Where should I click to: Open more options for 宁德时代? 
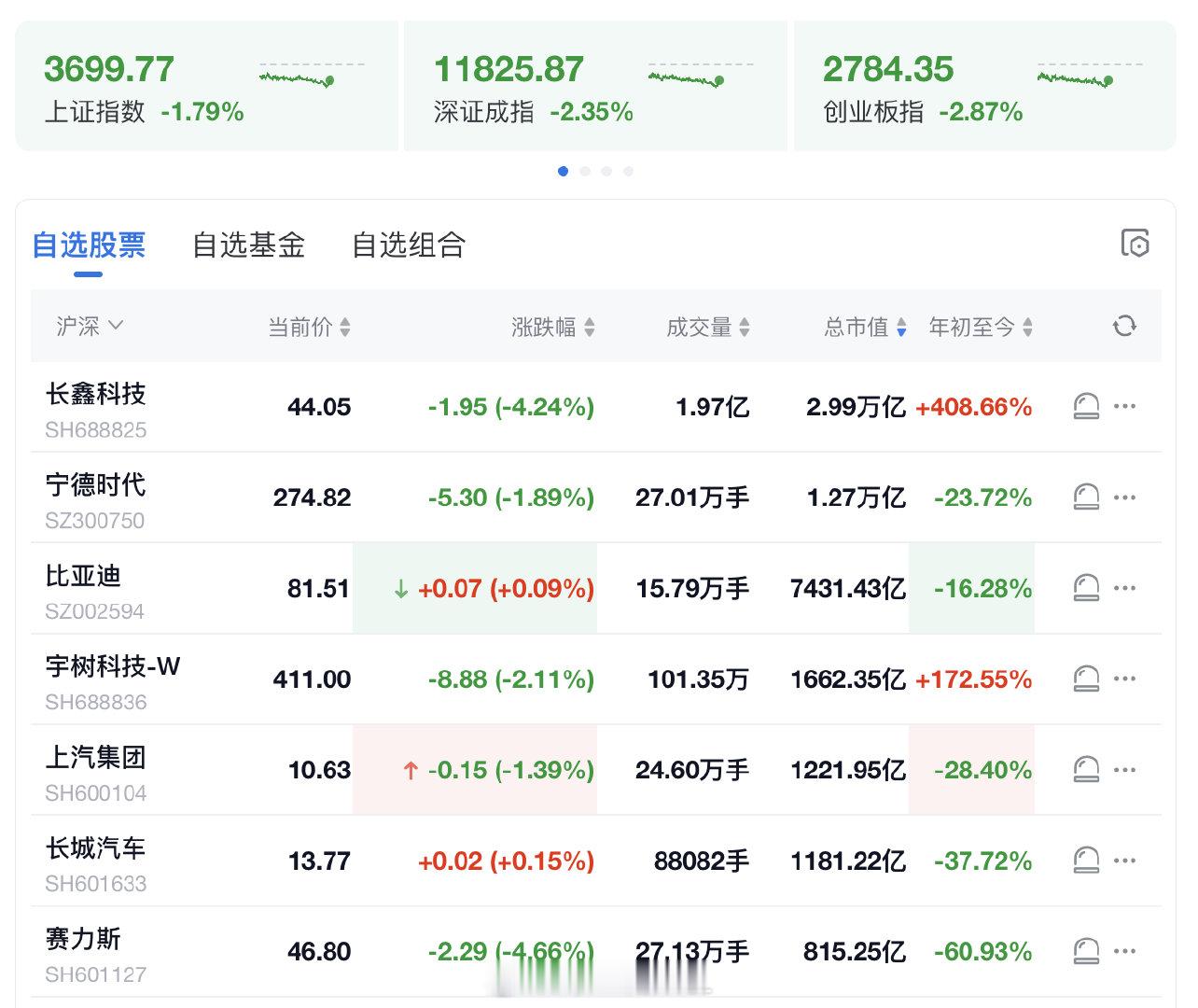(1125, 497)
